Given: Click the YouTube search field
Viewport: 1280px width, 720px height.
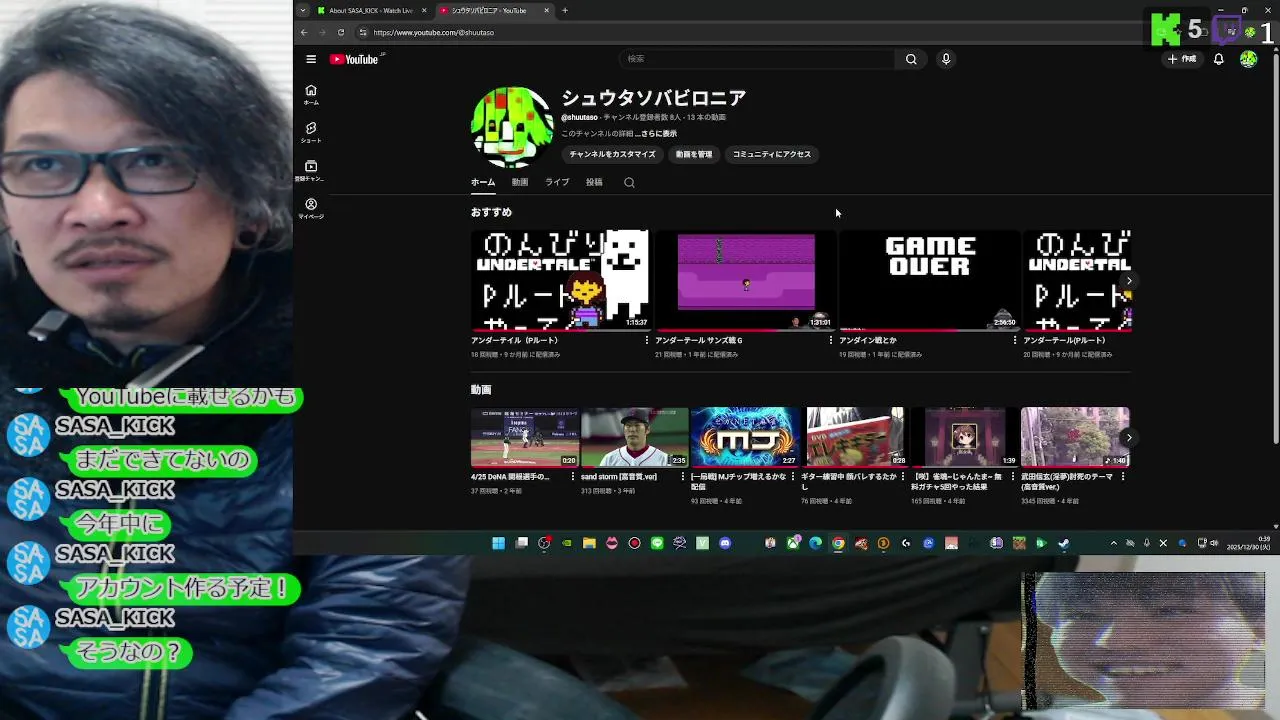Looking at the screenshot, I should [758, 59].
